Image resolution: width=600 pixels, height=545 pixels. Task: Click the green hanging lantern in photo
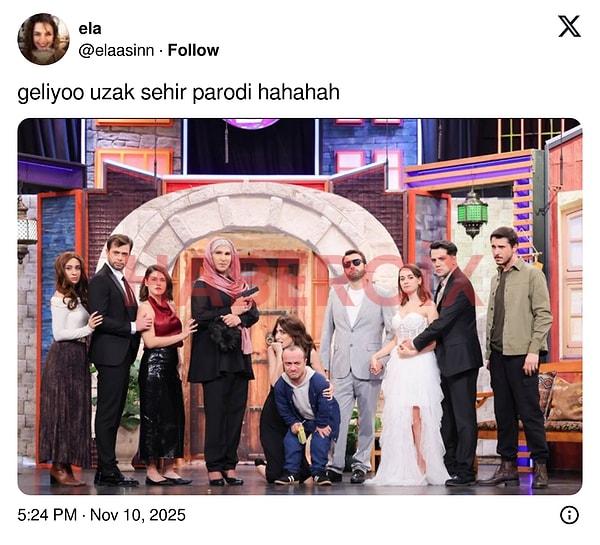pos(473,213)
